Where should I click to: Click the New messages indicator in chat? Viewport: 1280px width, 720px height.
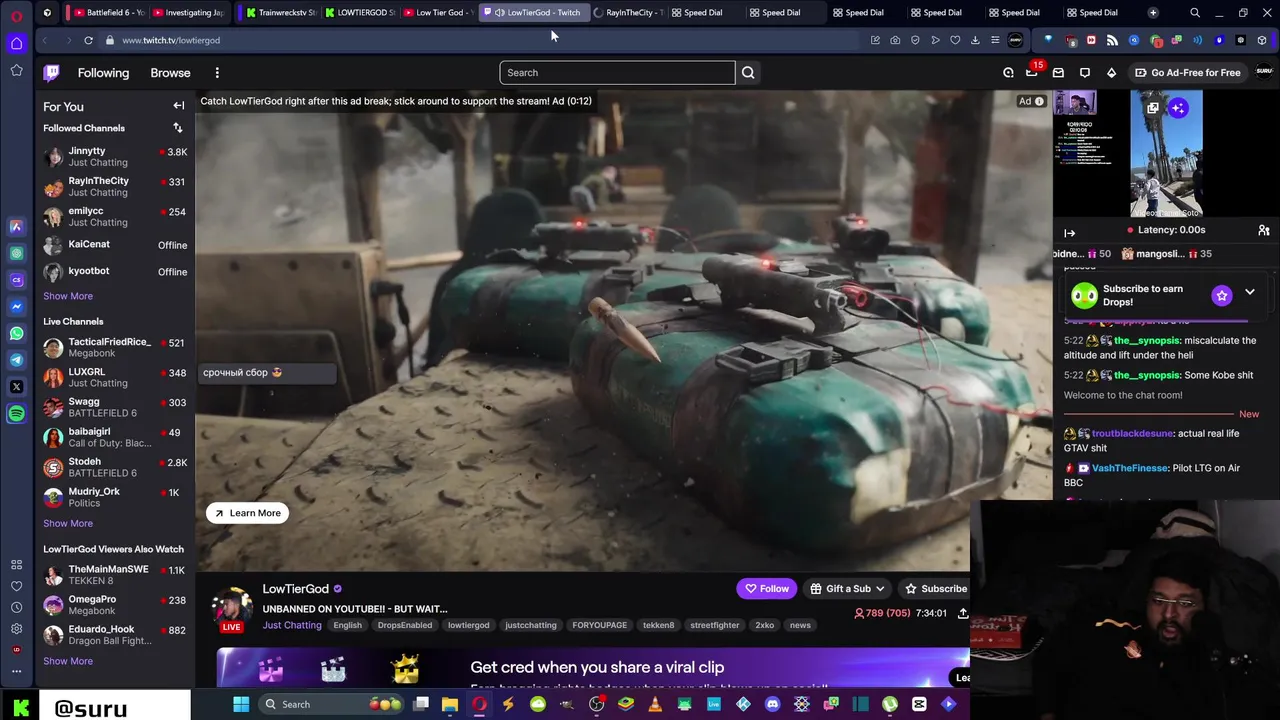[1249, 414]
